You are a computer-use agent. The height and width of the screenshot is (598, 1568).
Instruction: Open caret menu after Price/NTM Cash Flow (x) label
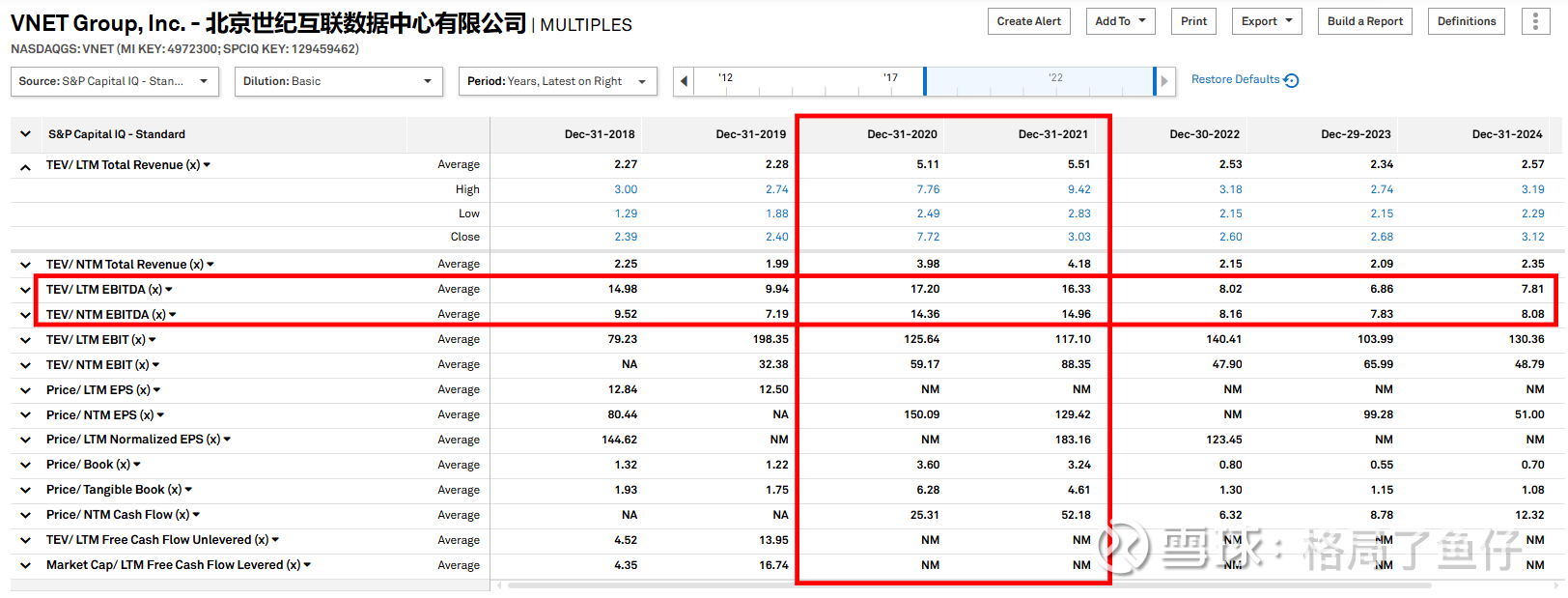pos(196,516)
